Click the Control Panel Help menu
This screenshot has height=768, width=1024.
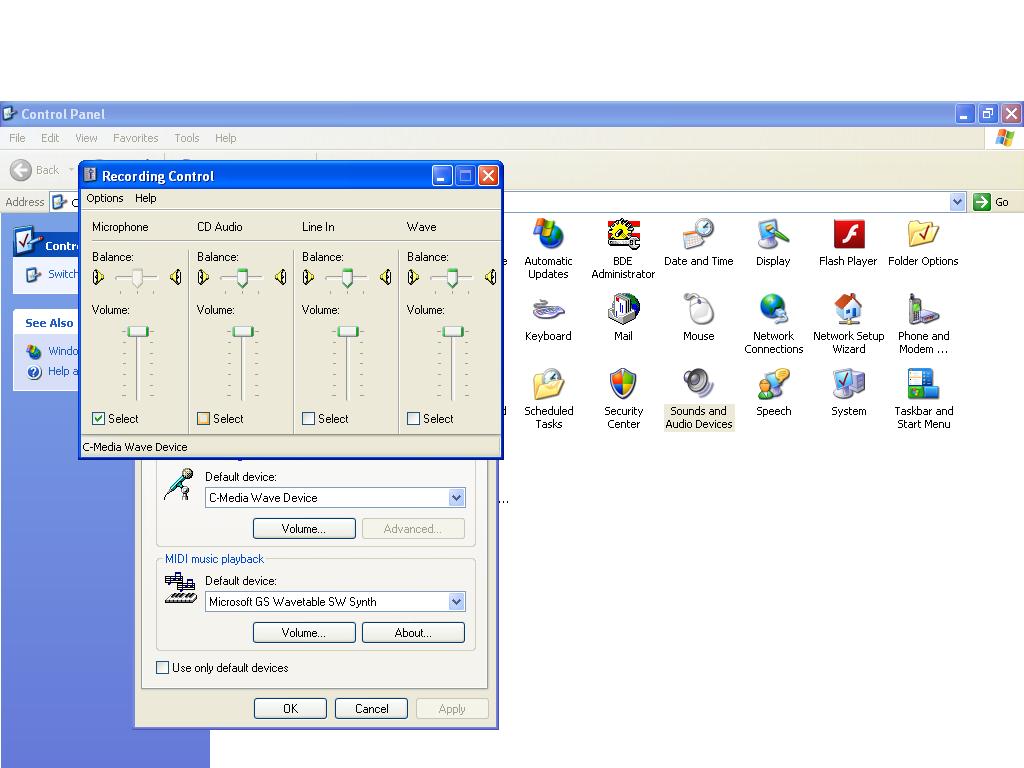[x=226, y=138]
